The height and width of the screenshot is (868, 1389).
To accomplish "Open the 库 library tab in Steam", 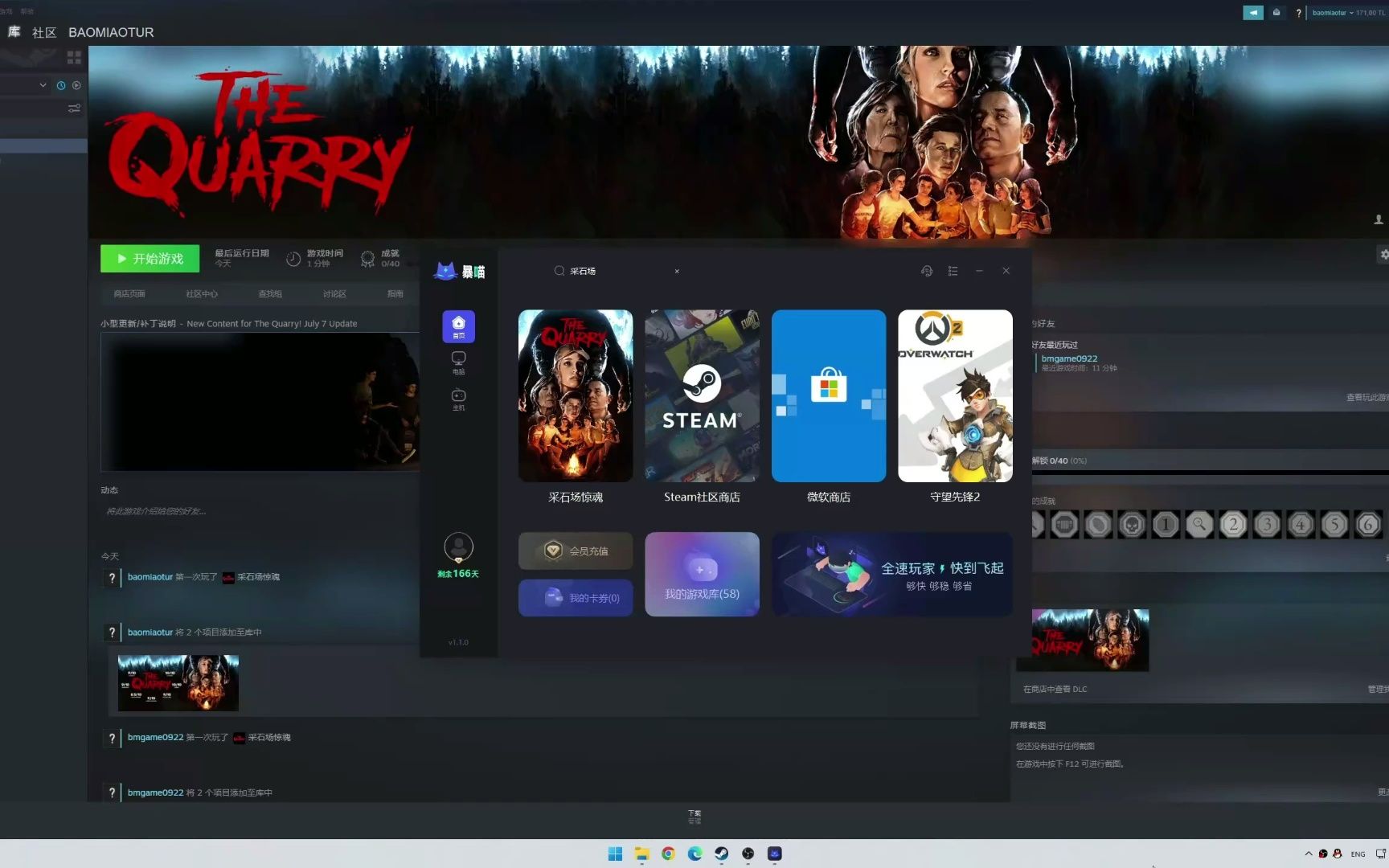I will [x=14, y=32].
